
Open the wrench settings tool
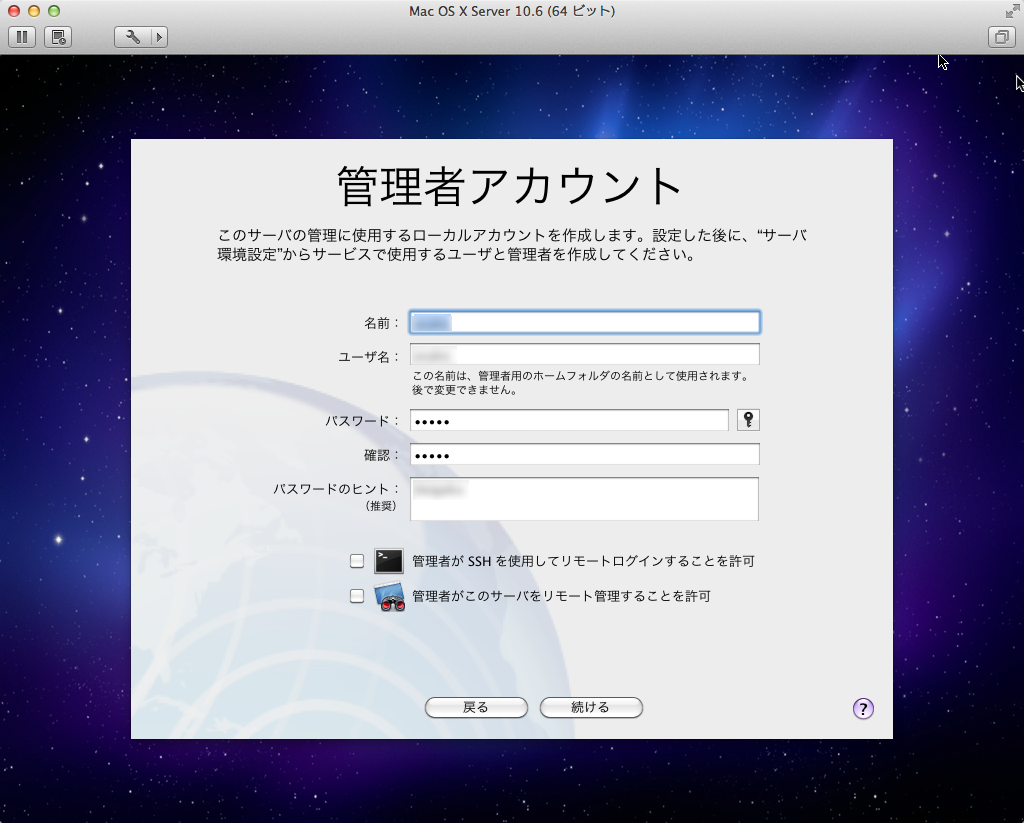tap(133, 37)
